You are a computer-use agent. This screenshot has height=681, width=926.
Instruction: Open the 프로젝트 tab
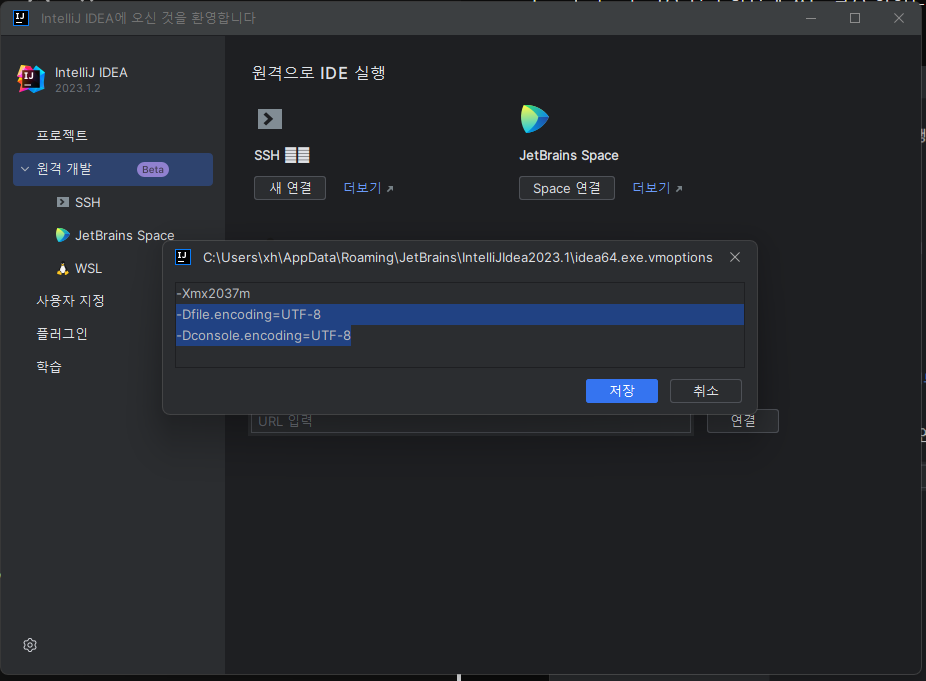(62, 135)
